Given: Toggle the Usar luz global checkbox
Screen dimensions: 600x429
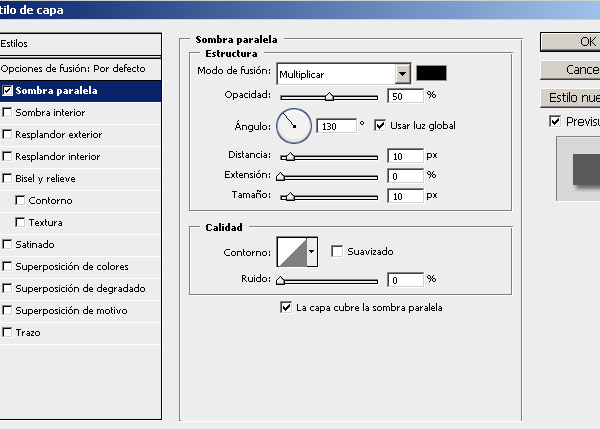Looking at the screenshot, I should (x=380, y=125).
